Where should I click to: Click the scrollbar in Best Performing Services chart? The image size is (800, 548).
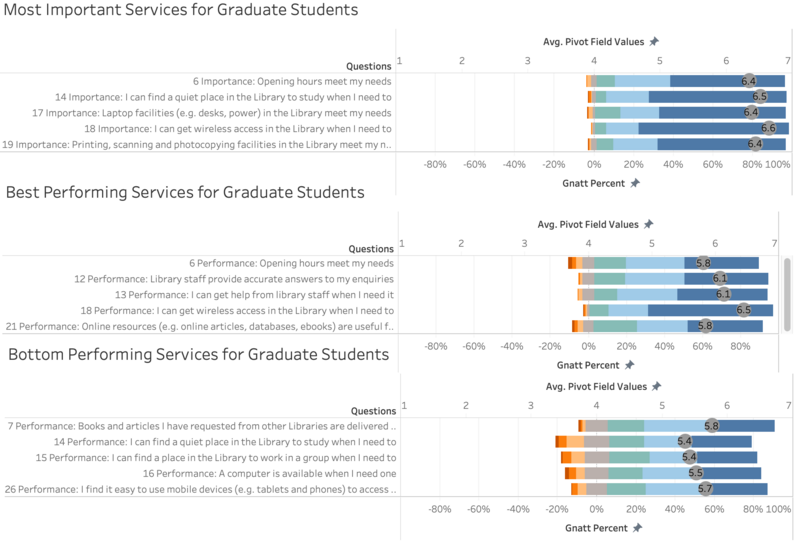pos(787,294)
